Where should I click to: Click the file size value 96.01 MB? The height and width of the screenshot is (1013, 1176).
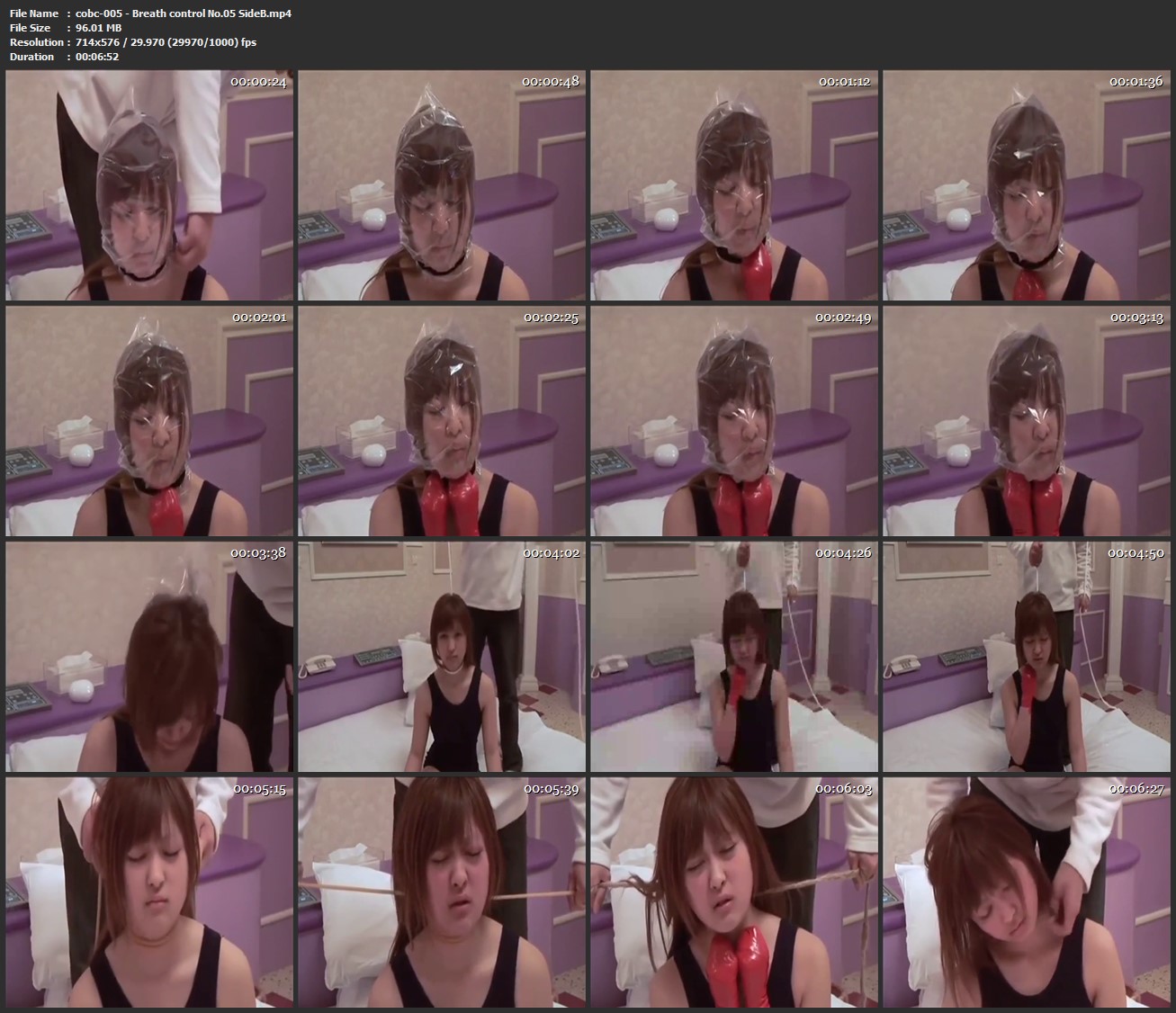(x=99, y=28)
